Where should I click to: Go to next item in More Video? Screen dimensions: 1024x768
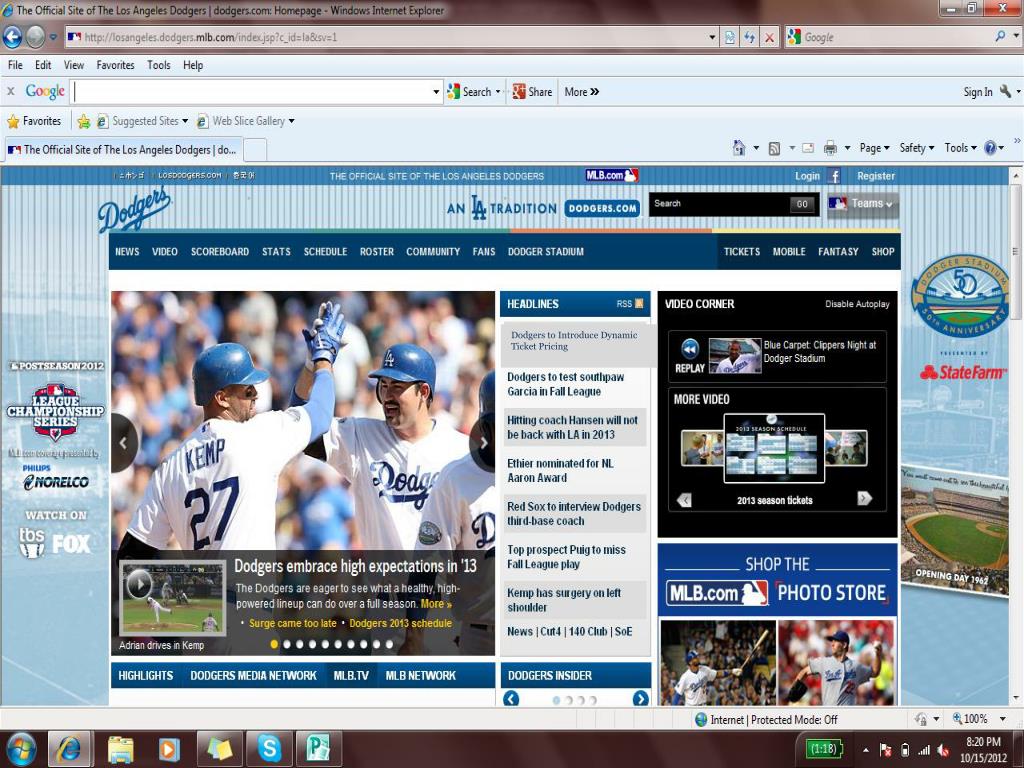864,498
